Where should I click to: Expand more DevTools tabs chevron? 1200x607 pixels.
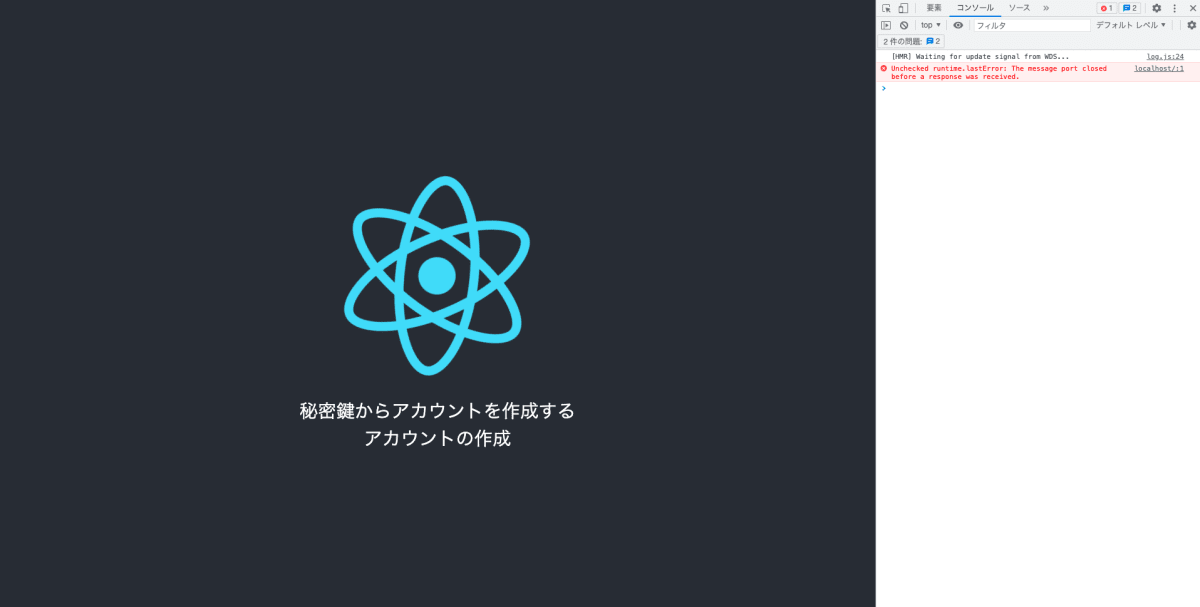(x=1046, y=8)
